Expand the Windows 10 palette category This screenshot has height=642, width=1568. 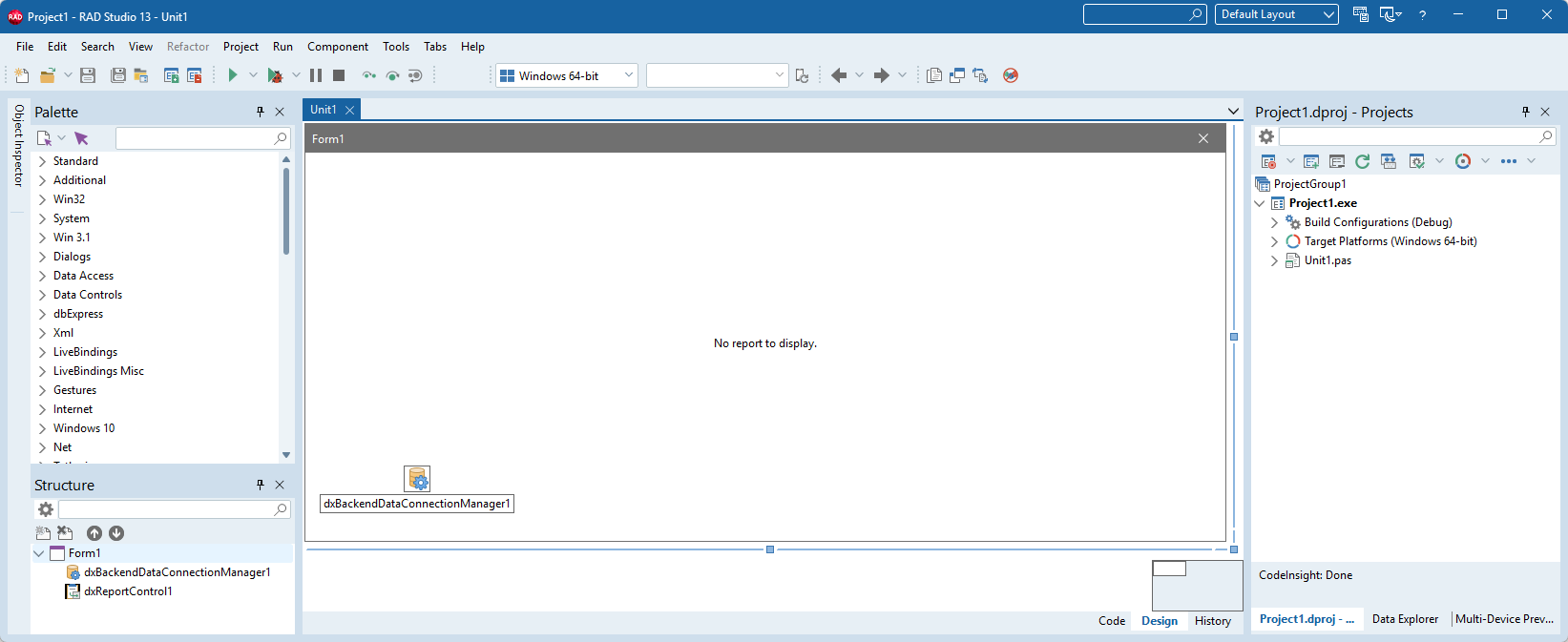(42, 428)
